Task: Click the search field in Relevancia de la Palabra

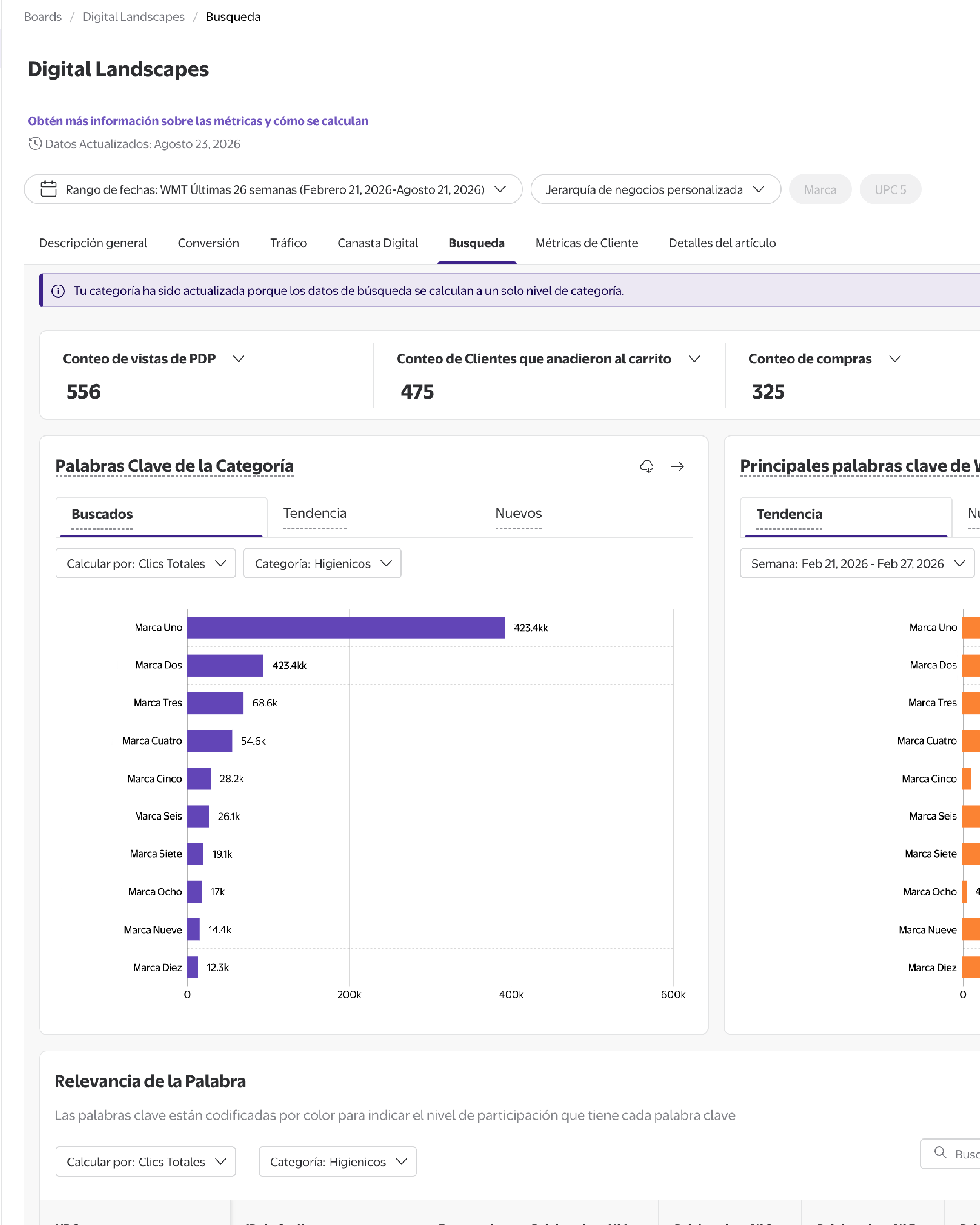Action: click(951, 1154)
